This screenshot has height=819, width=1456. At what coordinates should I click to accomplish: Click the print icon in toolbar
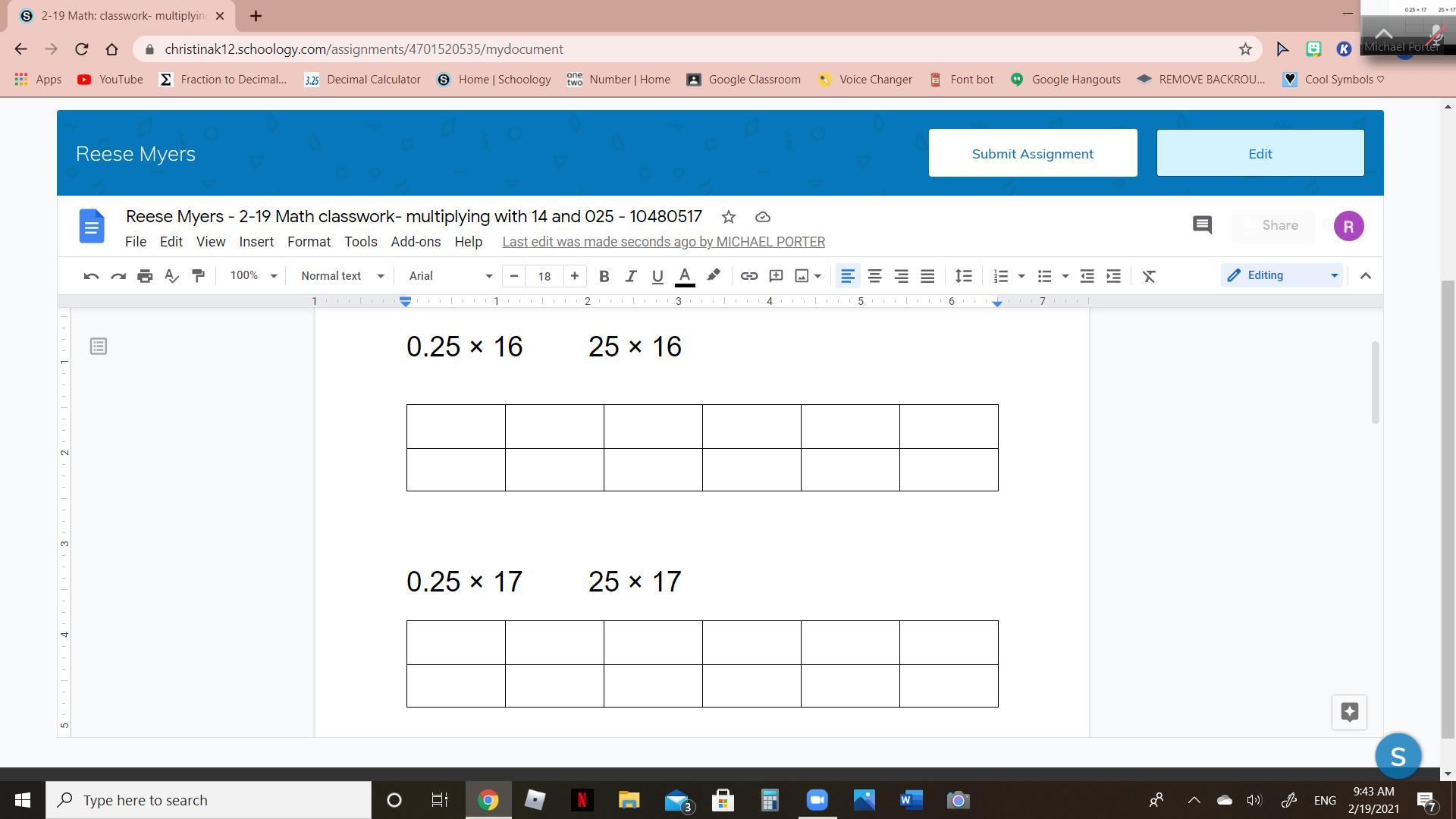pos(145,276)
